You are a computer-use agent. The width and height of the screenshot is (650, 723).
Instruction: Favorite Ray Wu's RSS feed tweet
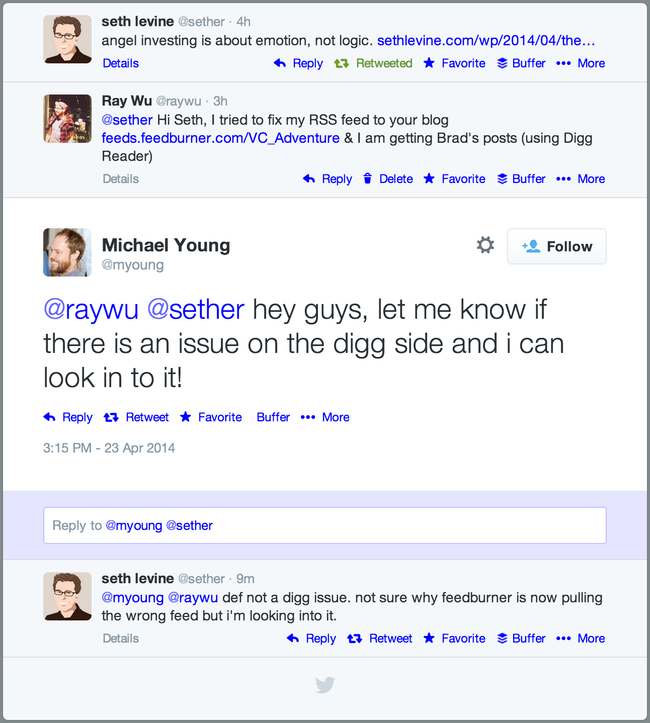click(454, 179)
